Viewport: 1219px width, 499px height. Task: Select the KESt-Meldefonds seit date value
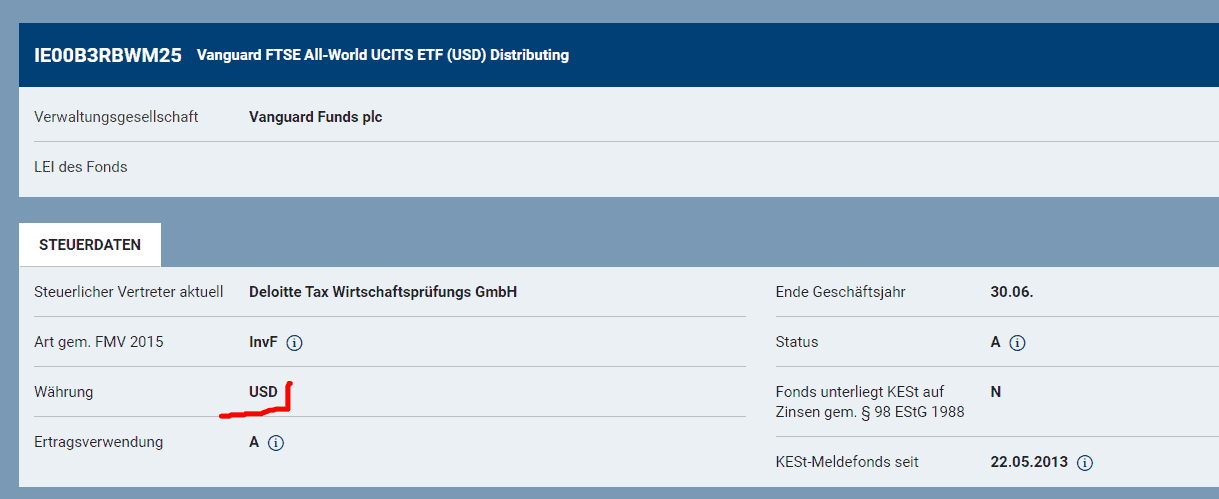(1029, 462)
